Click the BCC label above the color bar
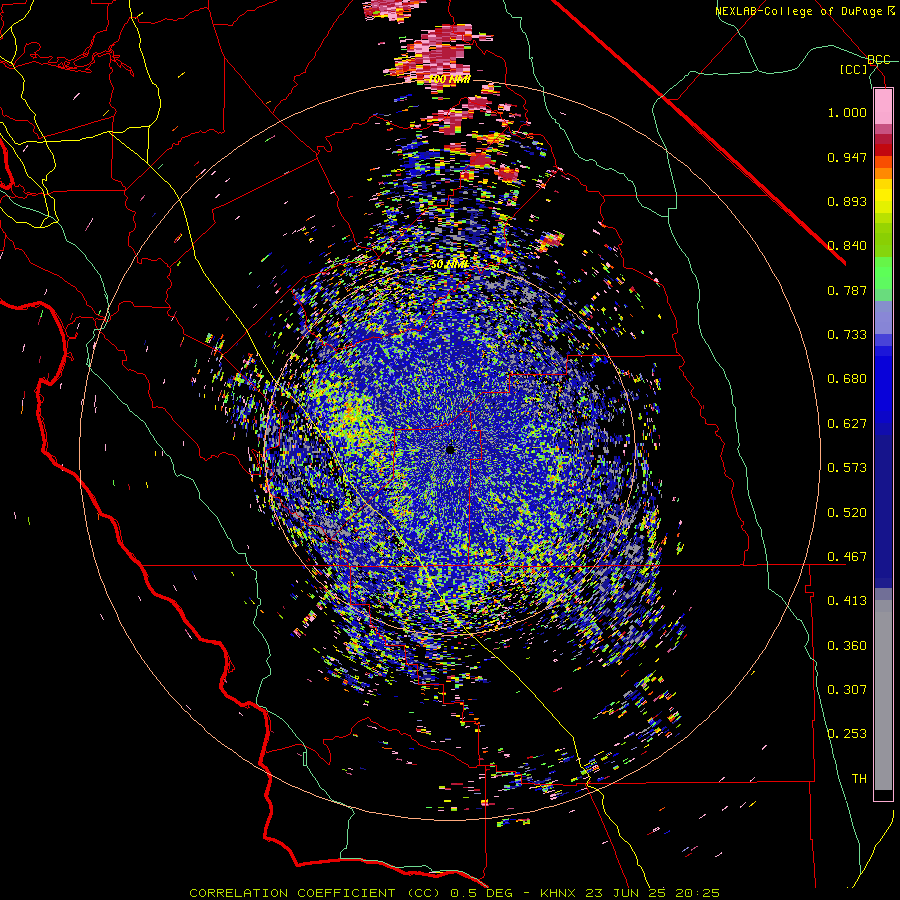This screenshot has height=900, width=900. (878, 60)
